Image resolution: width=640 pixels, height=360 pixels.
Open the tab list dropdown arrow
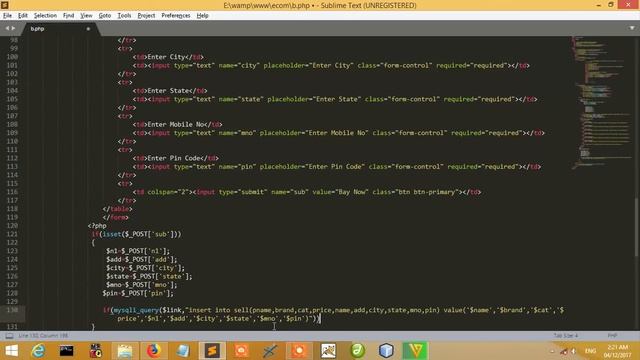click(x=632, y=28)
